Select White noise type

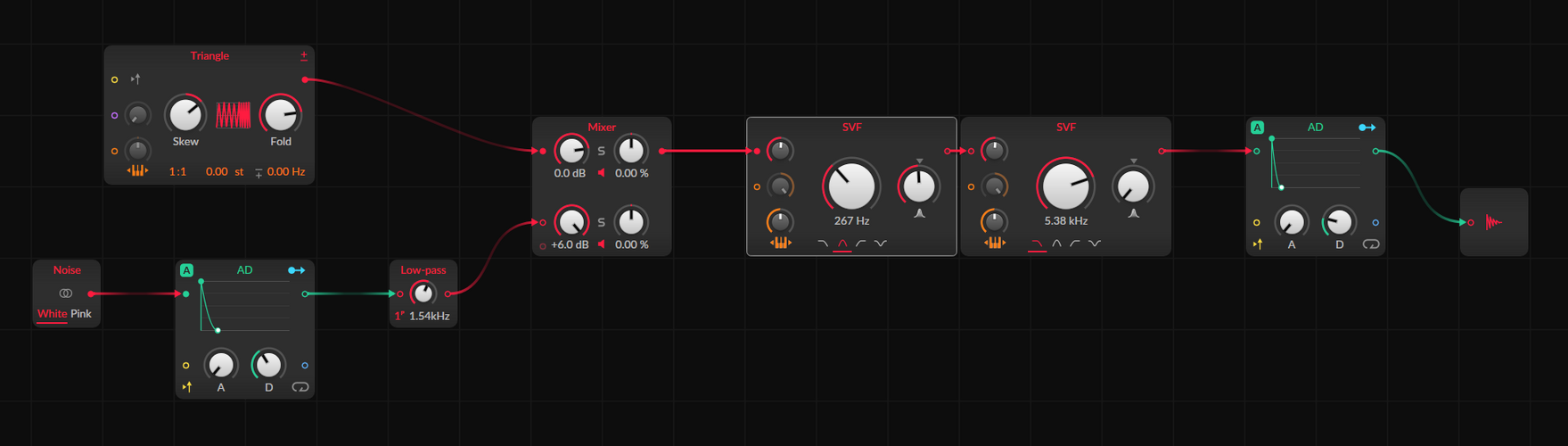click(x=52, y=314)
